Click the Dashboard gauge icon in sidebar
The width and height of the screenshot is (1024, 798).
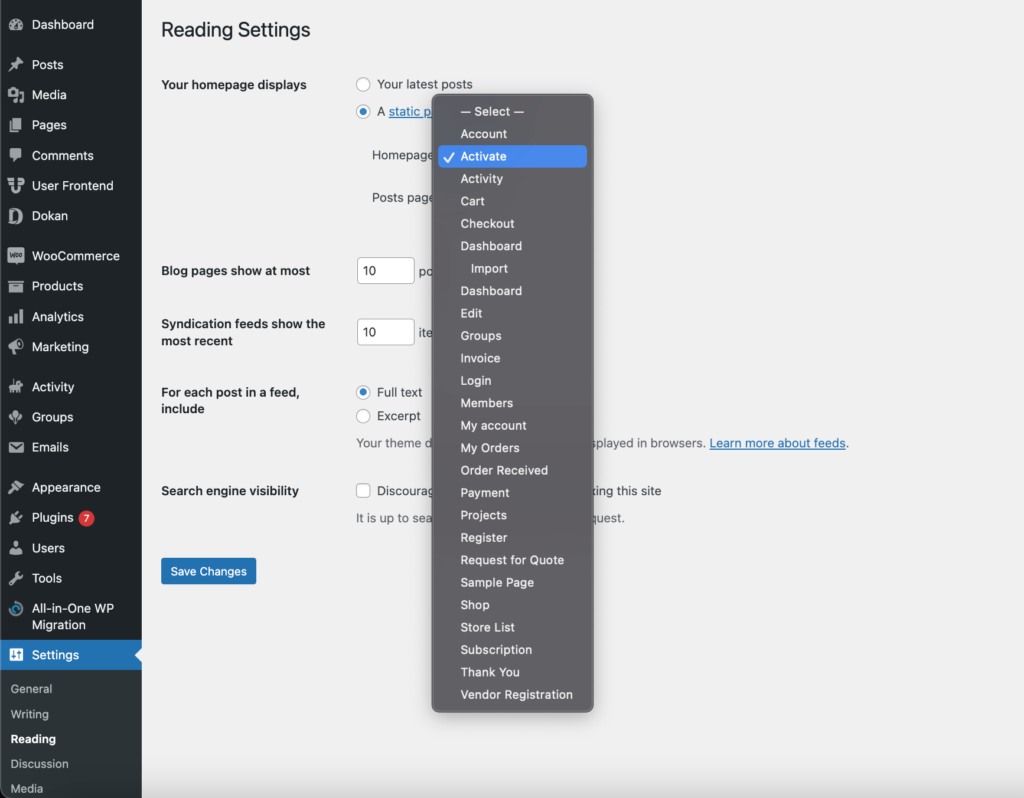(x=16, y=25)
